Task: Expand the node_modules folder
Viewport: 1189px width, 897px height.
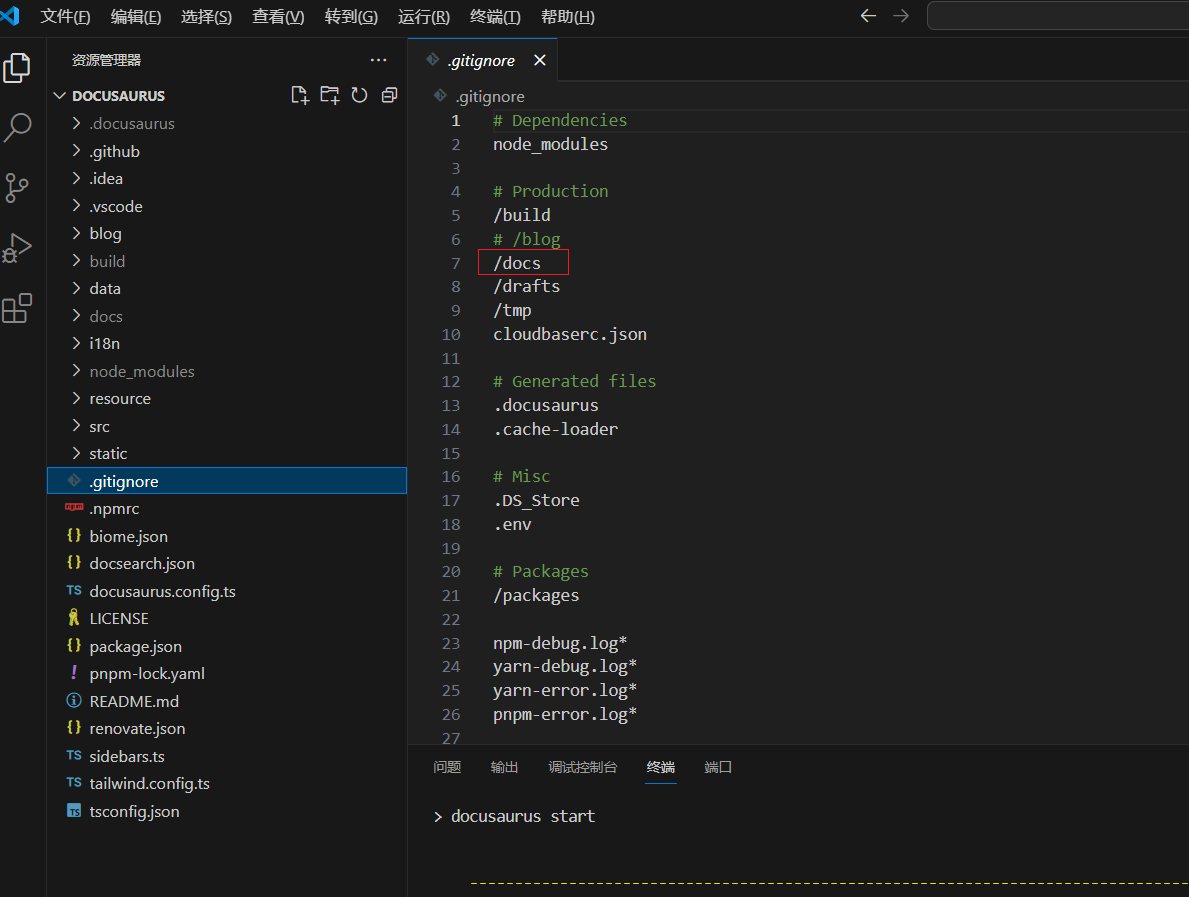Action: [x=76, y=371]
